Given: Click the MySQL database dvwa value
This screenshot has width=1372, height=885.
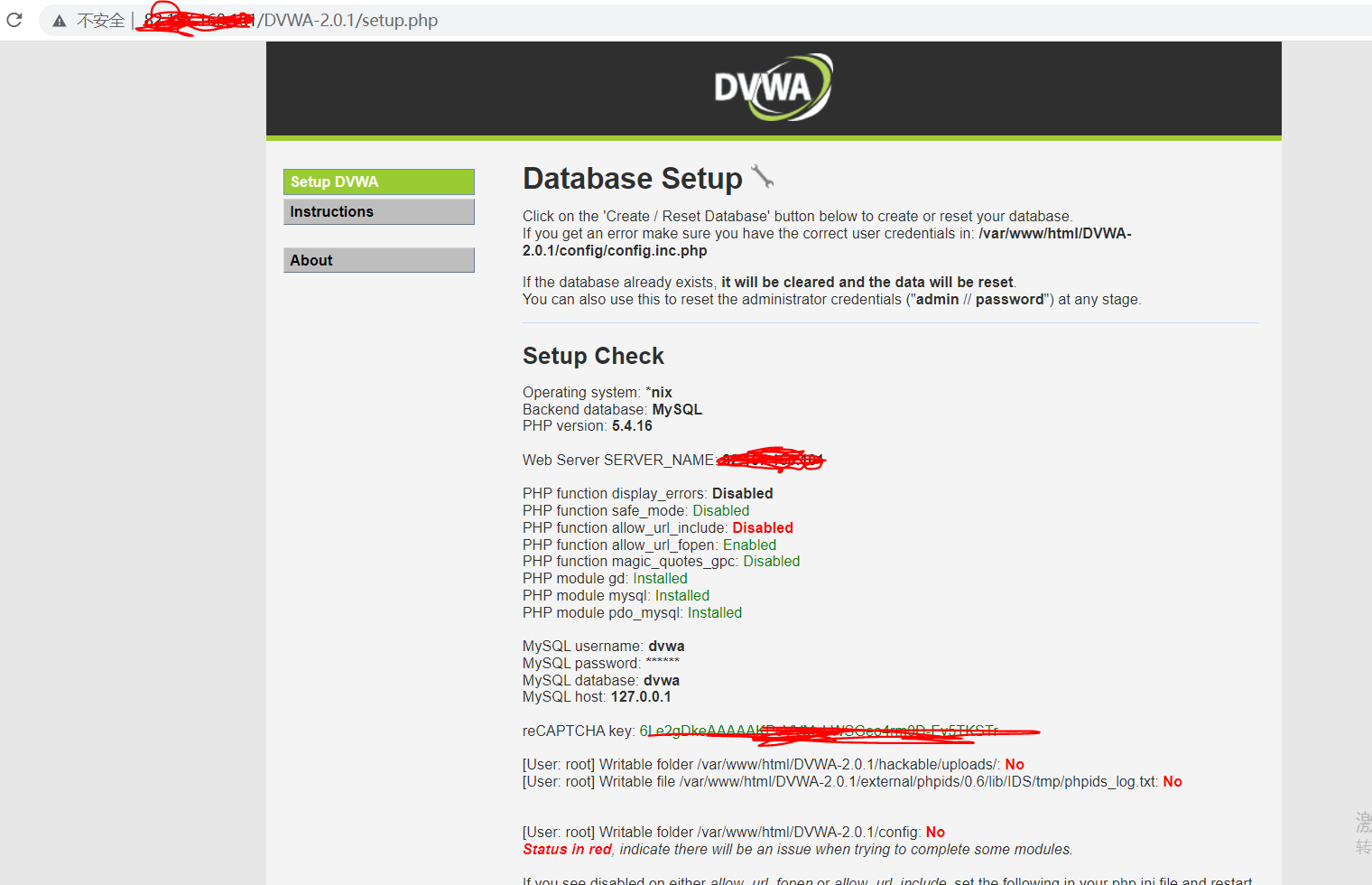Looking at the screenshot, I should 662,681.
